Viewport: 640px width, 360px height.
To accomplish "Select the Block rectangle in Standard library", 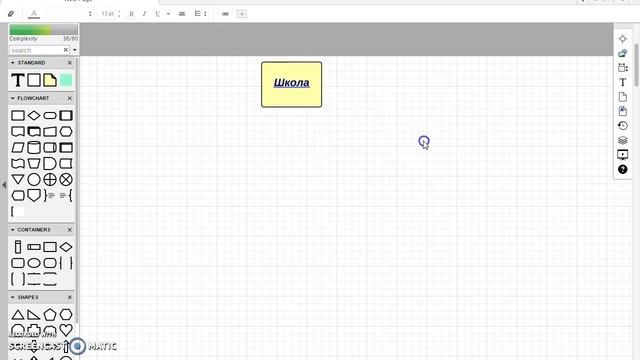I will 34,80.
